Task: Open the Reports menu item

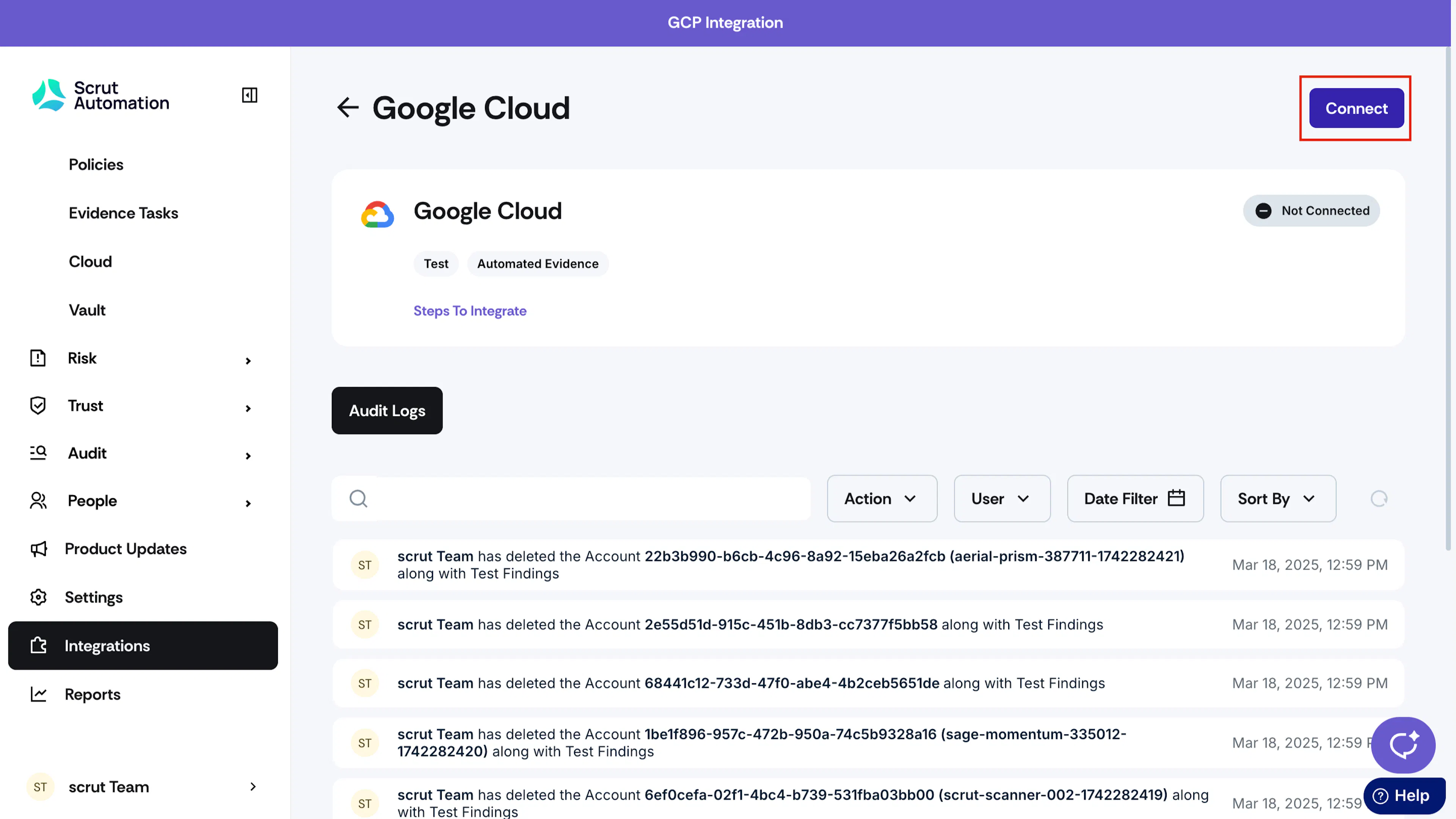Action: [93, 694]
